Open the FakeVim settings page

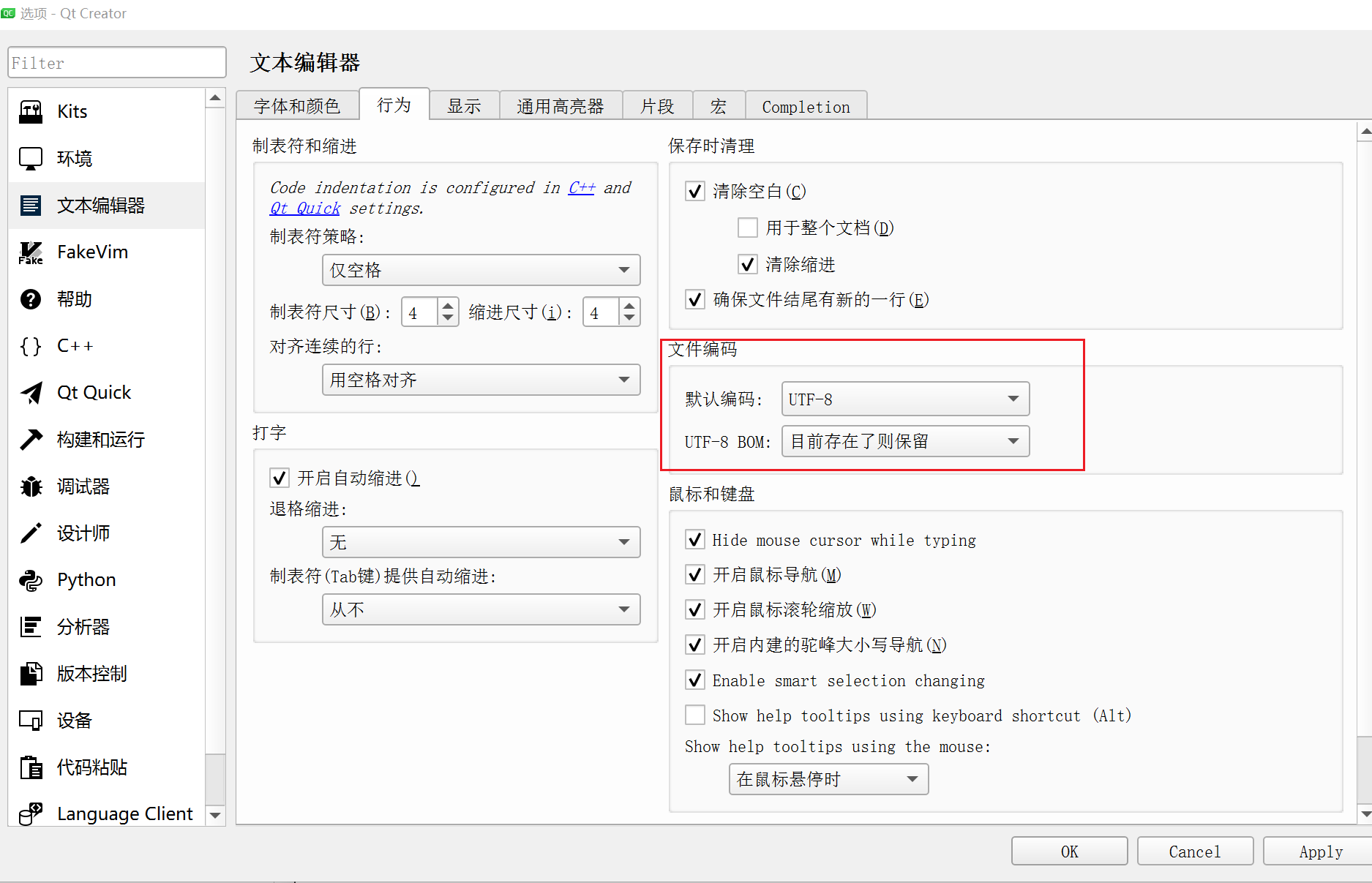point(91,252)
